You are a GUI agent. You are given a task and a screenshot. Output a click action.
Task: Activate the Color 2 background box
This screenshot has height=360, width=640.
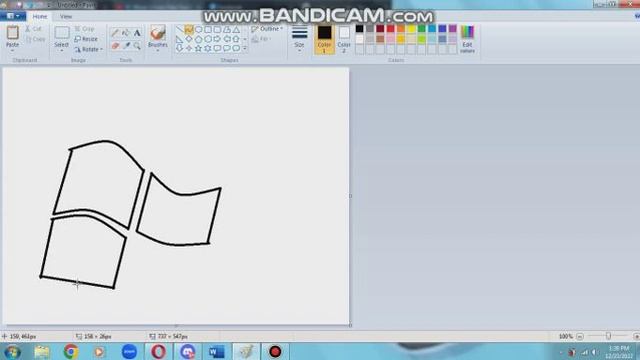[x=344, y=39]
